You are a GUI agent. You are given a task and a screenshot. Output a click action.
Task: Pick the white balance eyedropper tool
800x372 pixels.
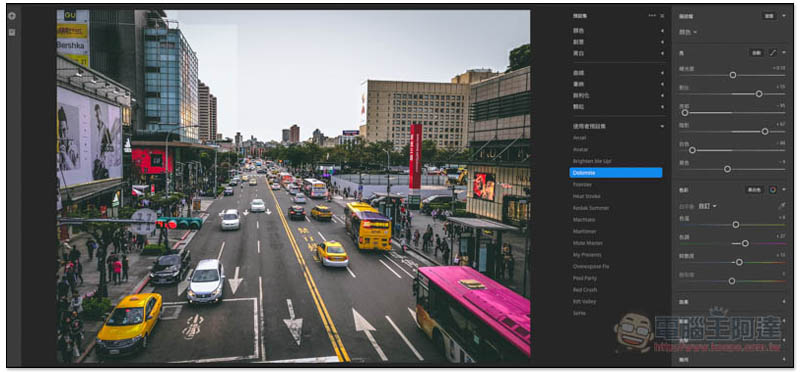[x=782, y=206]
